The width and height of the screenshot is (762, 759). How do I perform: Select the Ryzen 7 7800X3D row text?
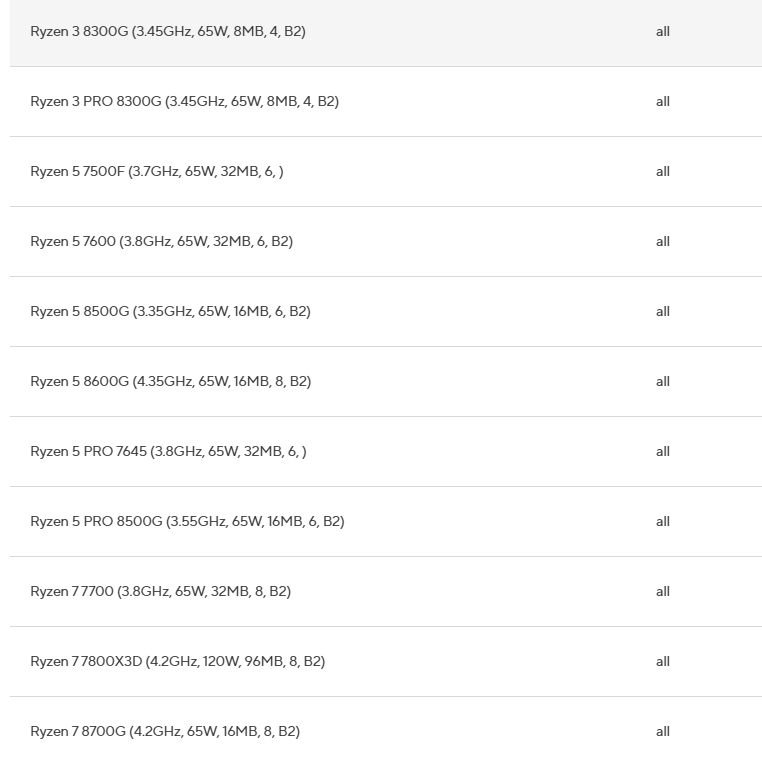(177, 661)
